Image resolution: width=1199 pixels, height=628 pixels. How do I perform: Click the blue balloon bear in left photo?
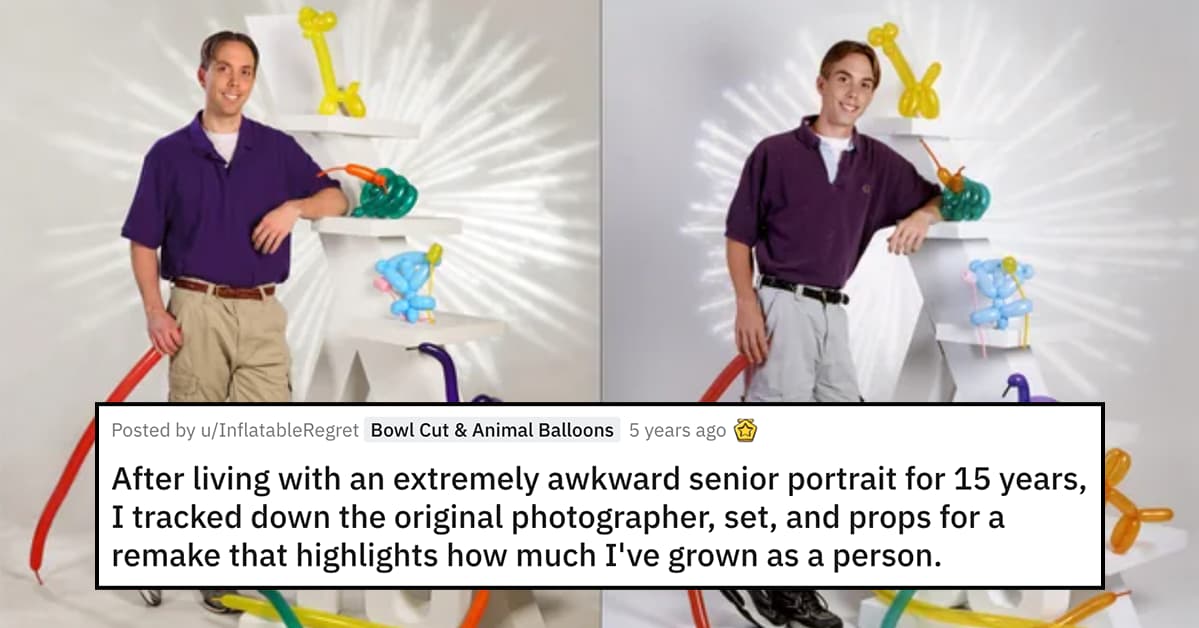pyautogui.click(x=408, y=281)
